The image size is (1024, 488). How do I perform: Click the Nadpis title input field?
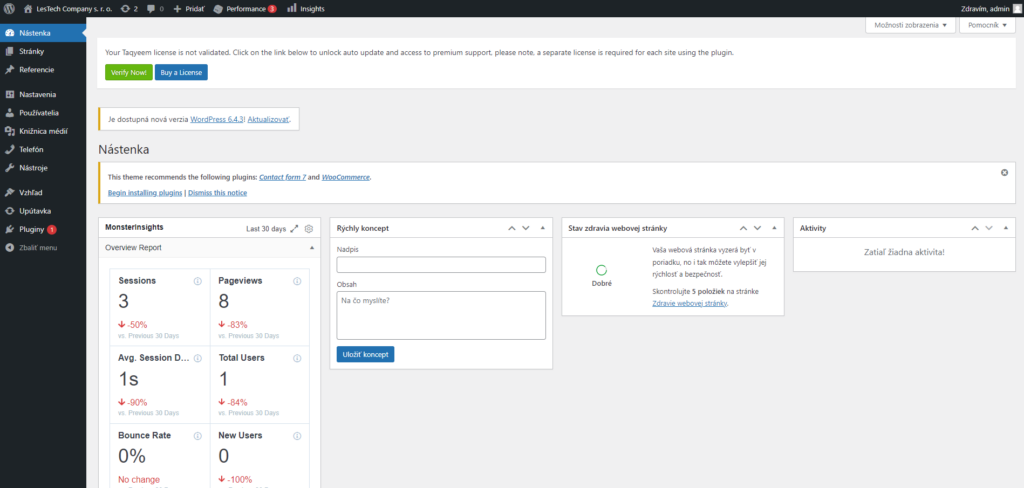point(441,265)
